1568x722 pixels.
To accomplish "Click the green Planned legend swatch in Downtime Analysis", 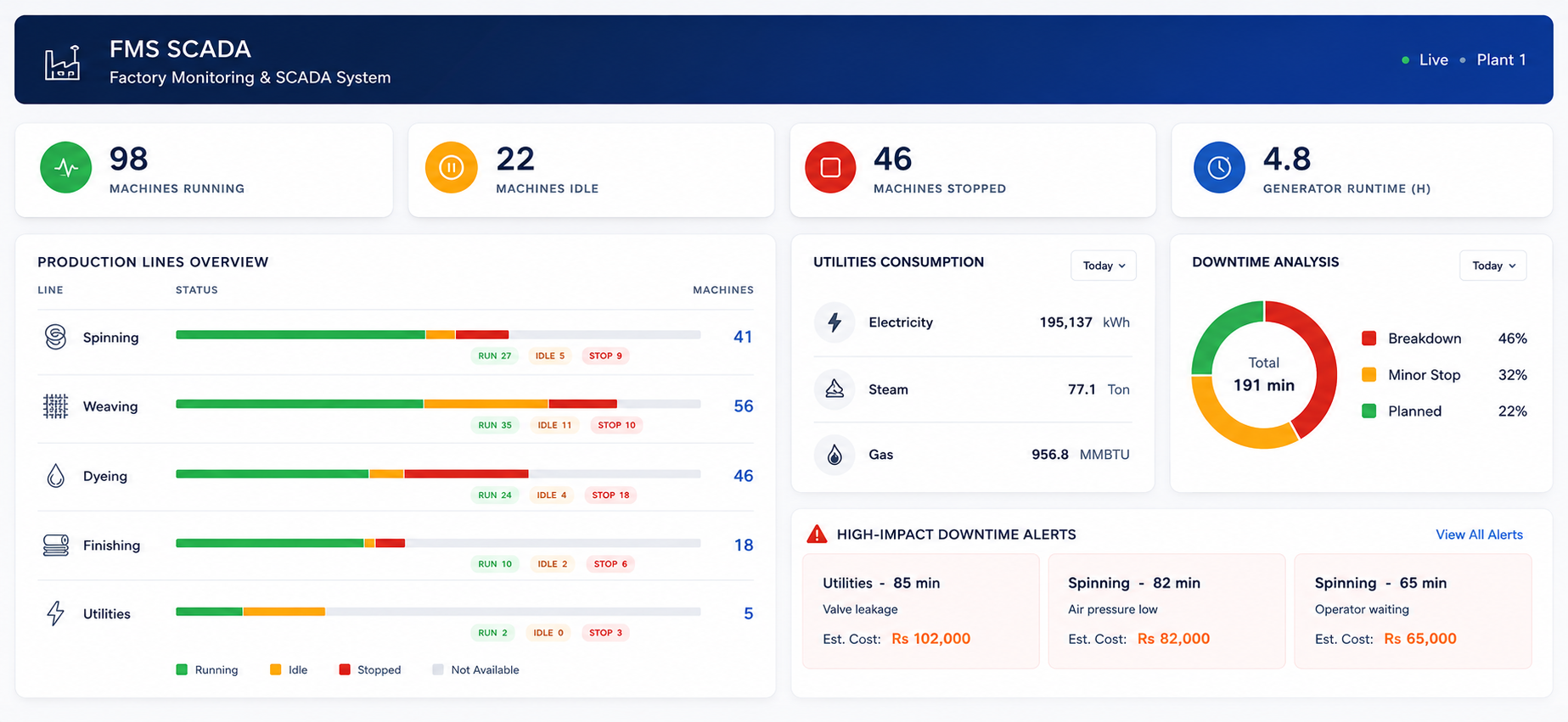I will [x=1368, y=411].
